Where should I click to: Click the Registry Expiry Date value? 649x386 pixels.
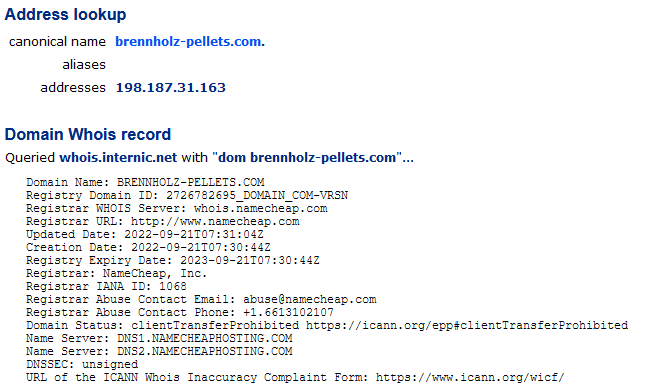pyautogui.click(x=250, y=261)
